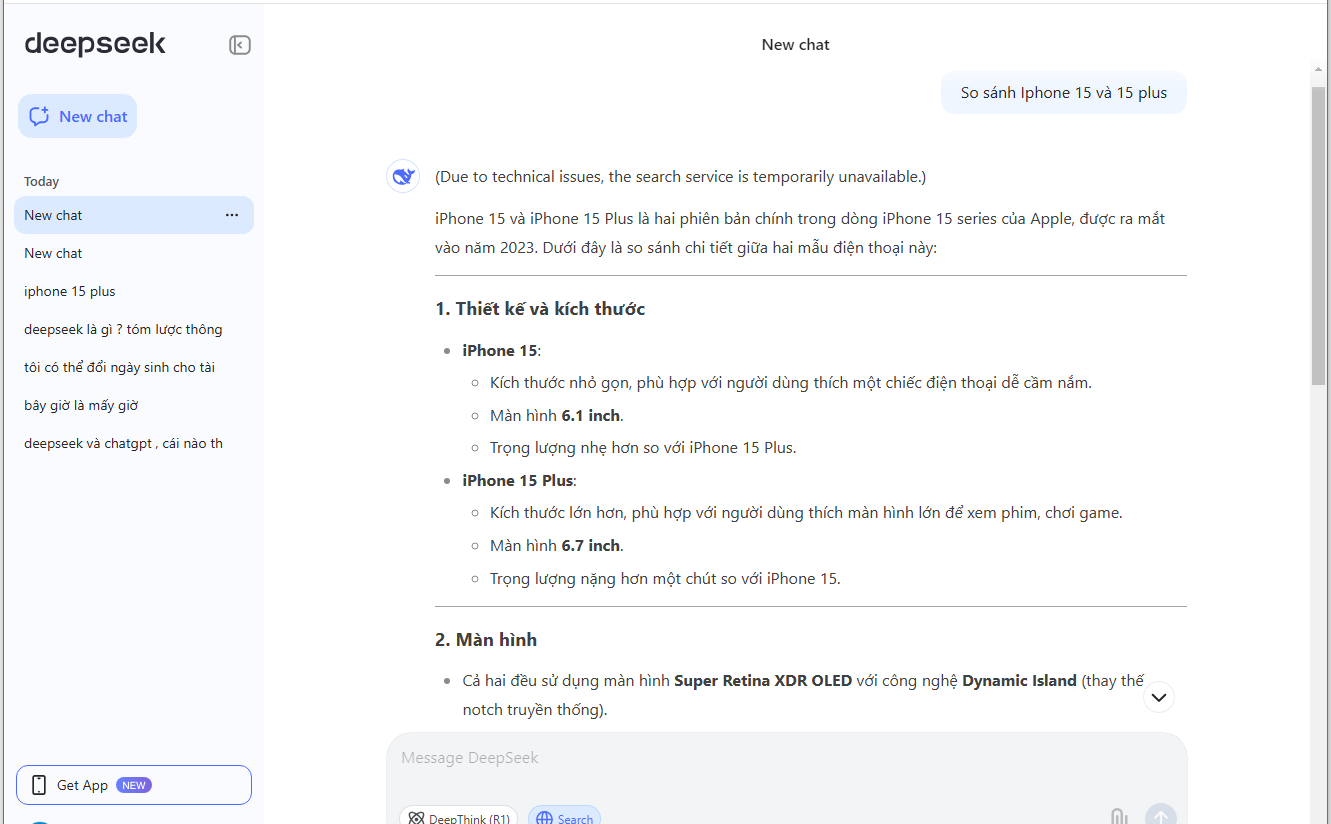Click the bold 'Super Retina XDR OLED' text
Image resolution: width=1331 pixels, height=824 pixels.
point(763,680)
